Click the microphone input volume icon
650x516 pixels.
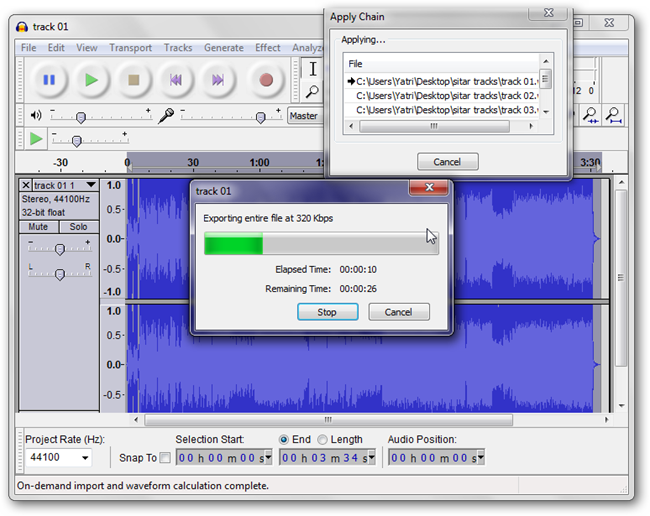tap(166, 115)
